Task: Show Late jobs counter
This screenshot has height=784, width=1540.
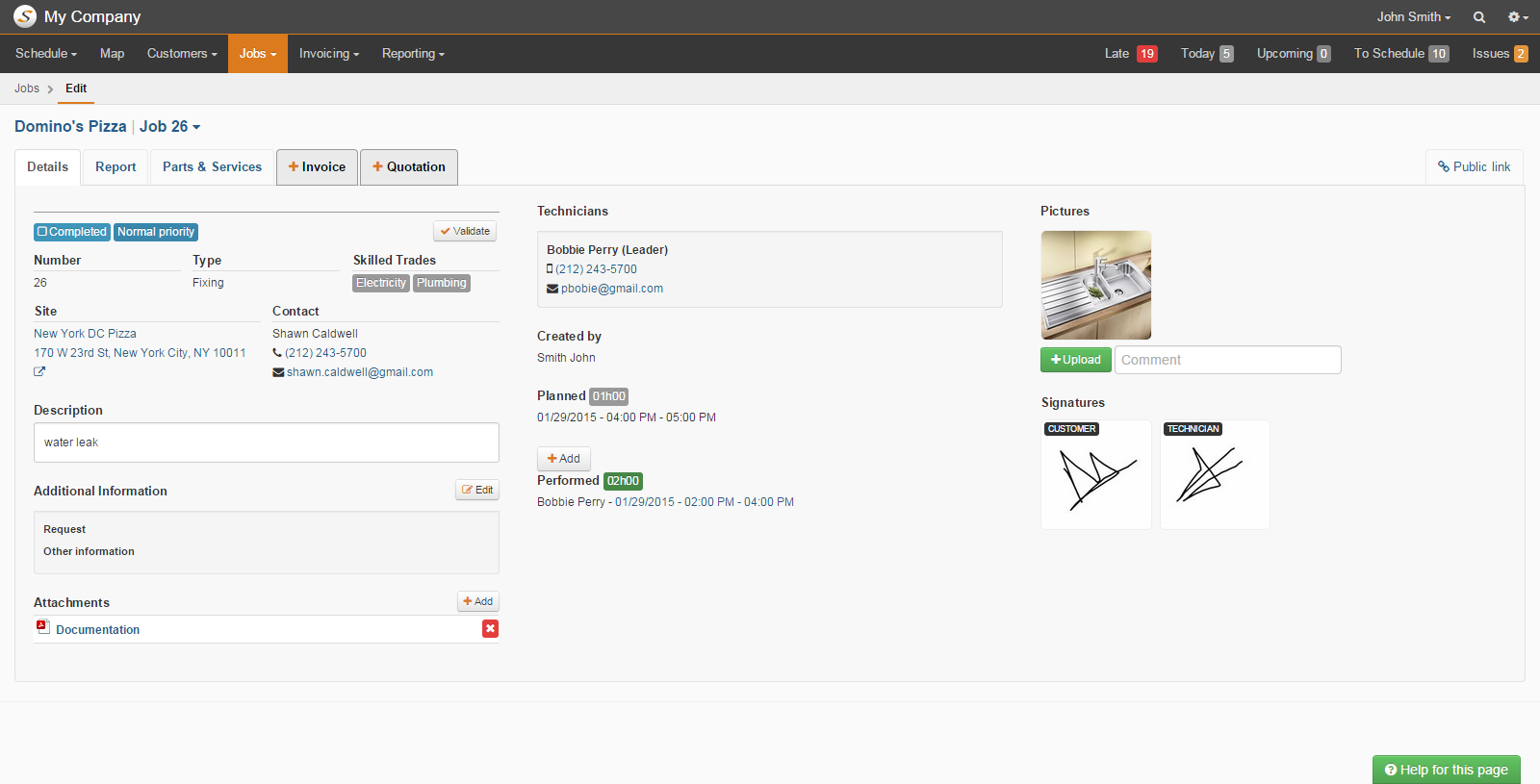Action: [1131, 54]
